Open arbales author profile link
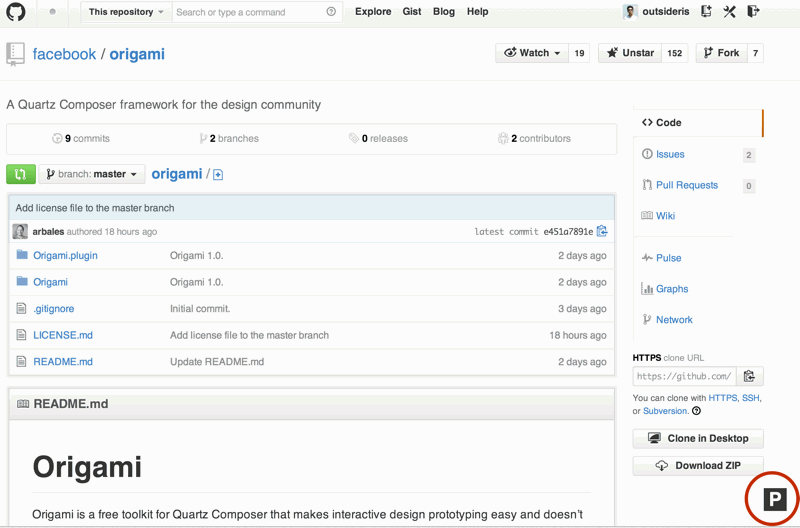 click(x=48, y=232)
